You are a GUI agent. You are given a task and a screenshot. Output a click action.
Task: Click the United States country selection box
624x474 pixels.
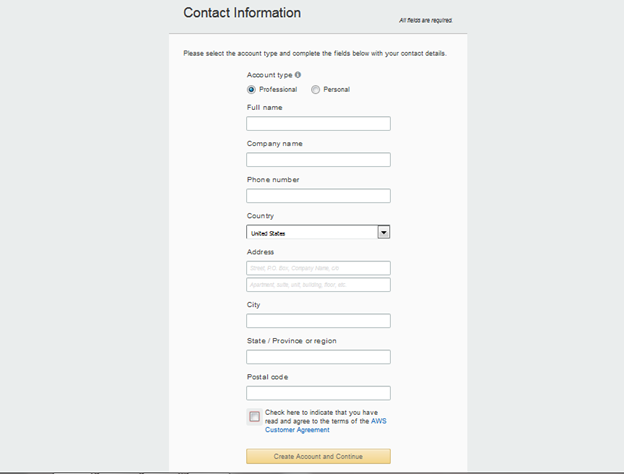click(x=318, y=232)
